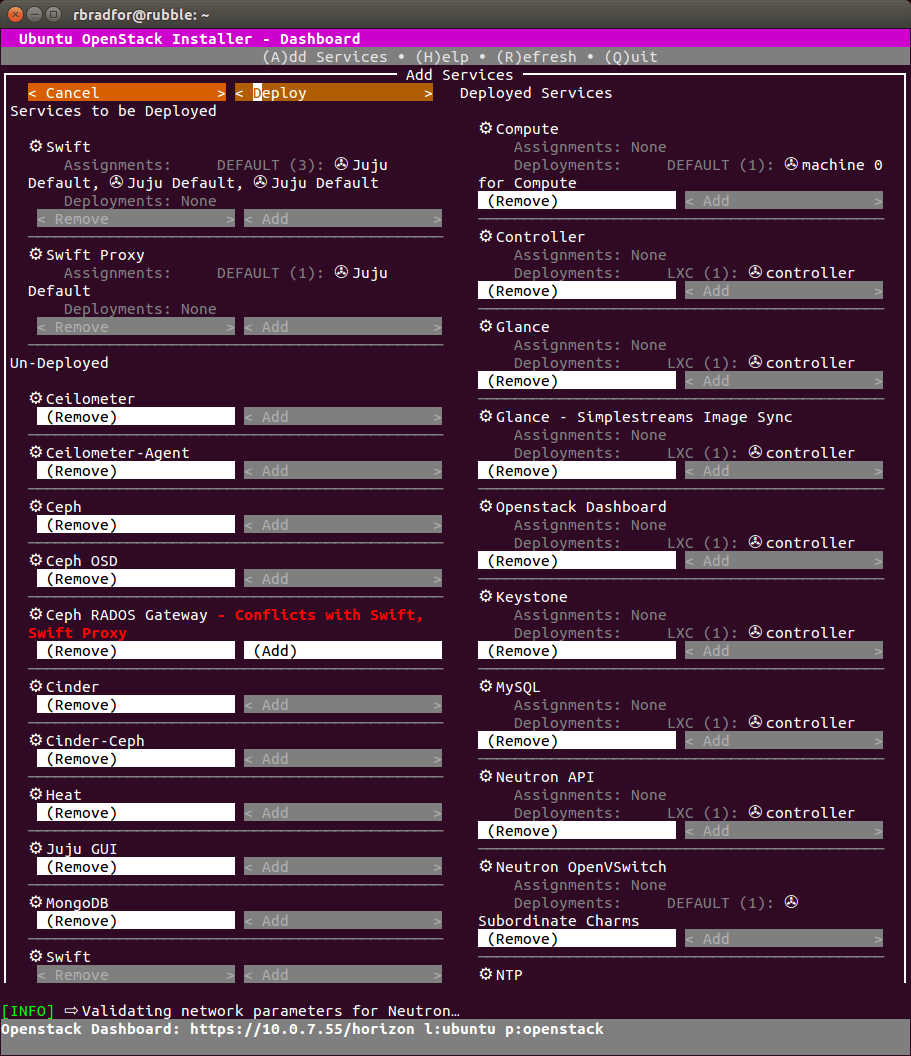
Task: Remove the Neutron OpenVSwitch service
Action: 576,939
